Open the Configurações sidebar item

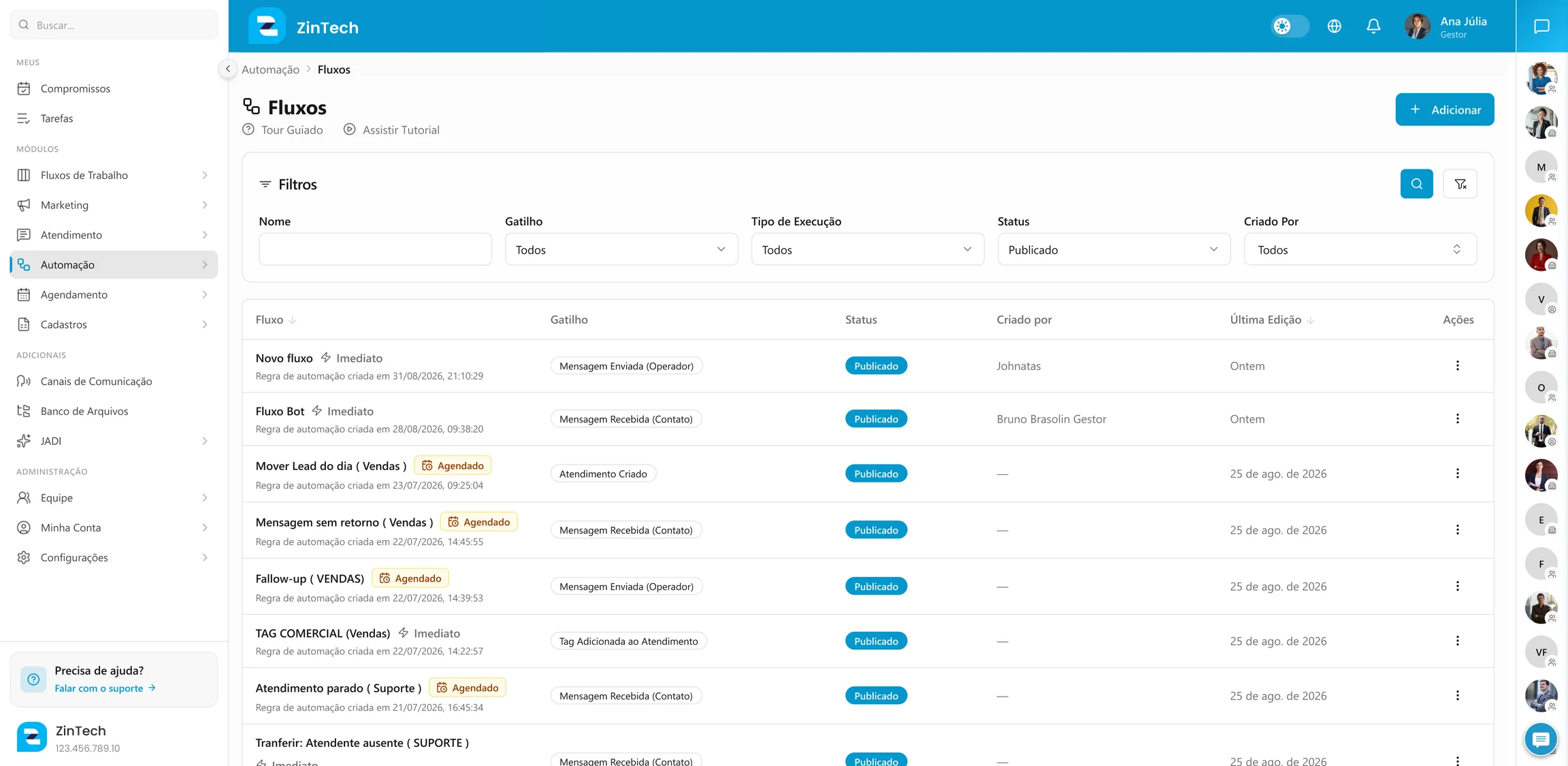point(114,557)
